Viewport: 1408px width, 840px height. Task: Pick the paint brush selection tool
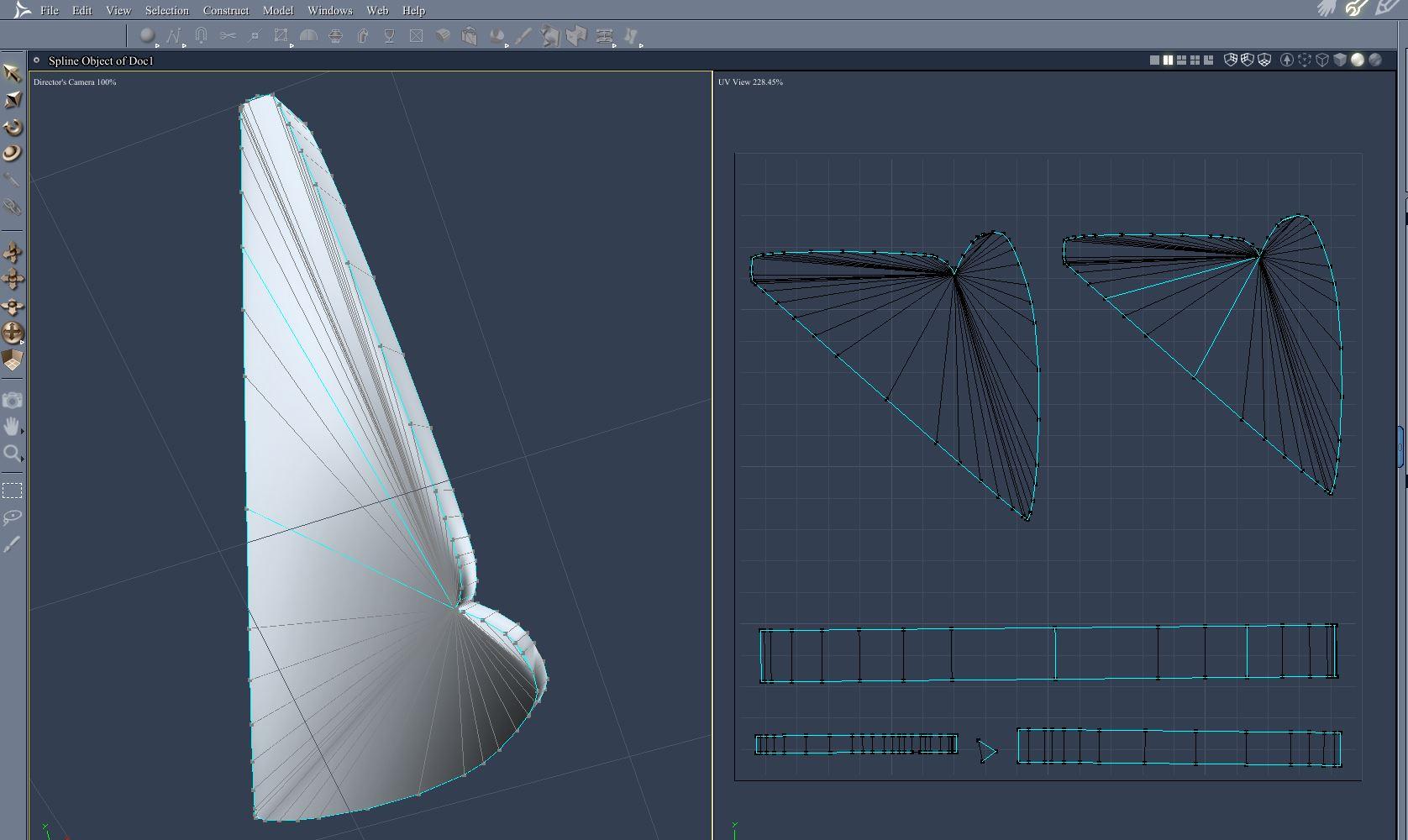(12, 543)
